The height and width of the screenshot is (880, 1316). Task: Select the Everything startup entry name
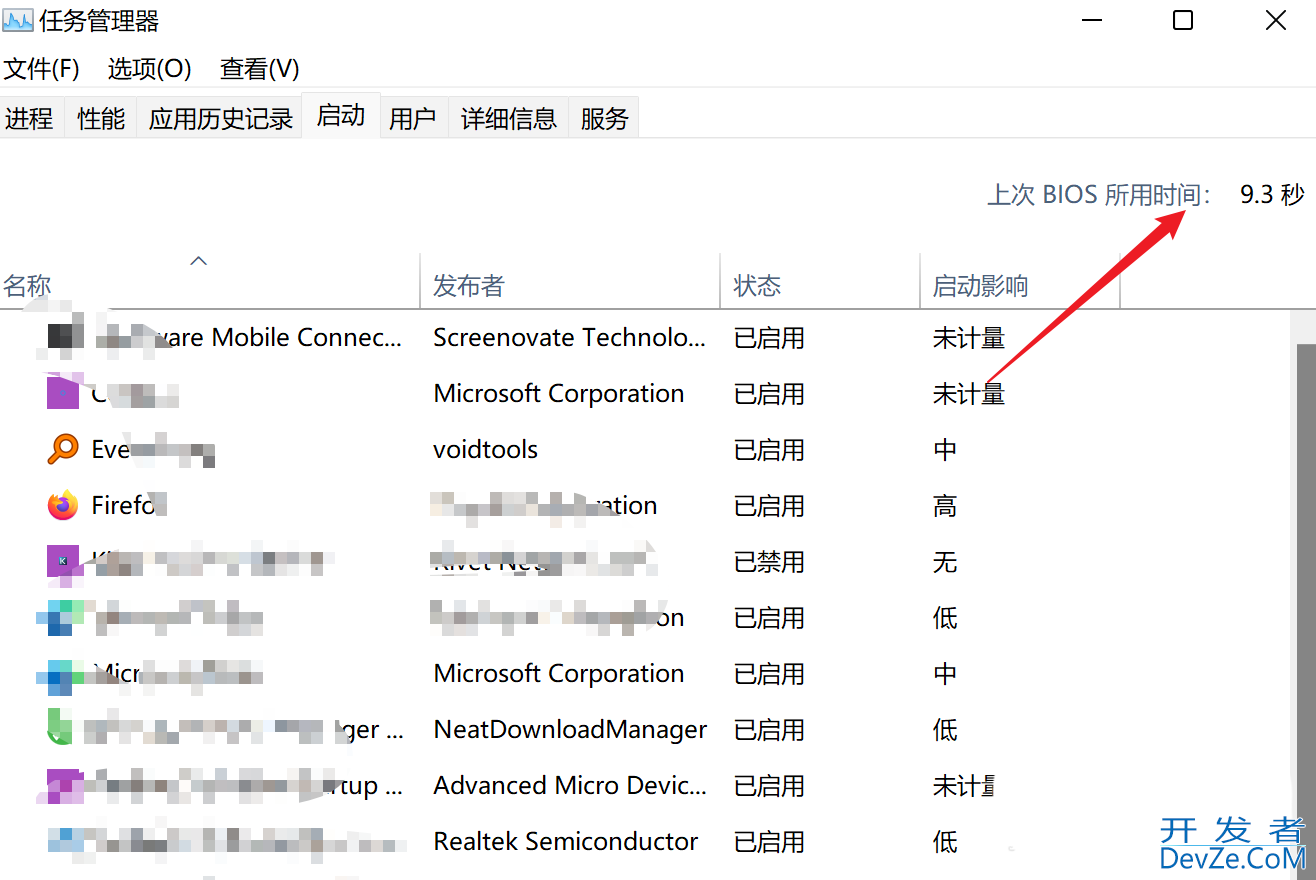(151, 451)
